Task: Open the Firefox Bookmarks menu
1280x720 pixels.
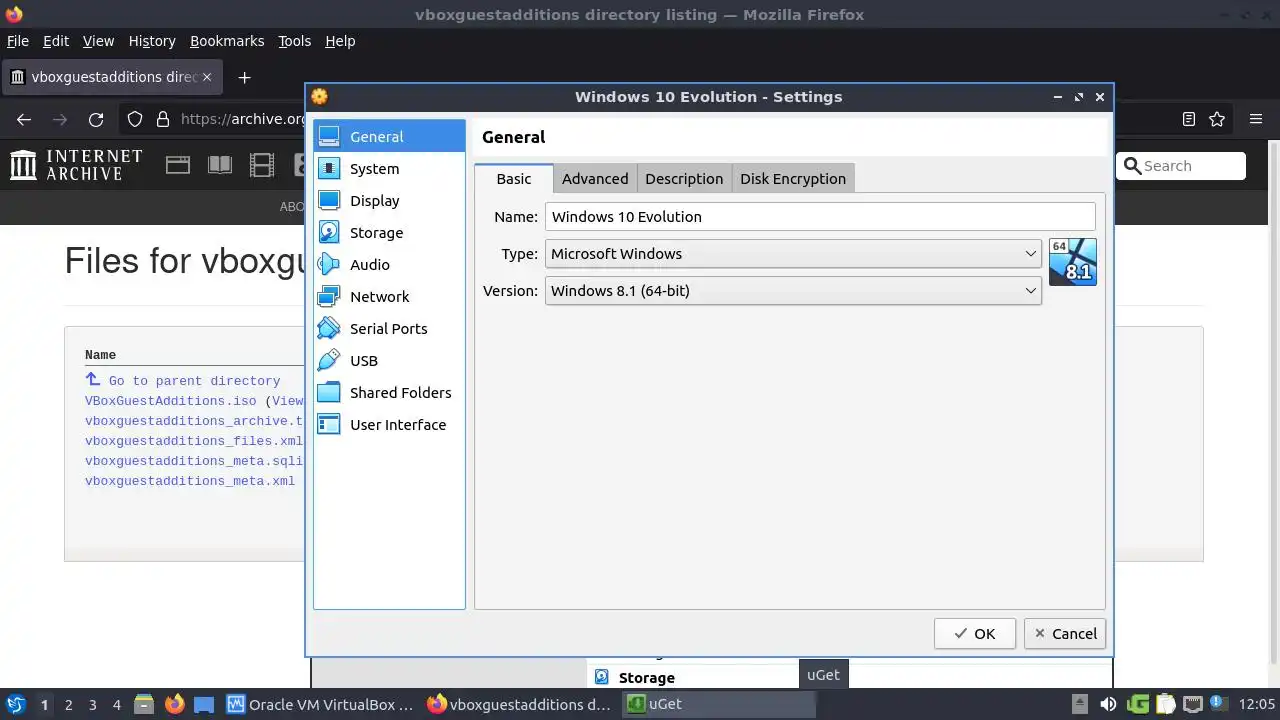Action: click(227, 41)
